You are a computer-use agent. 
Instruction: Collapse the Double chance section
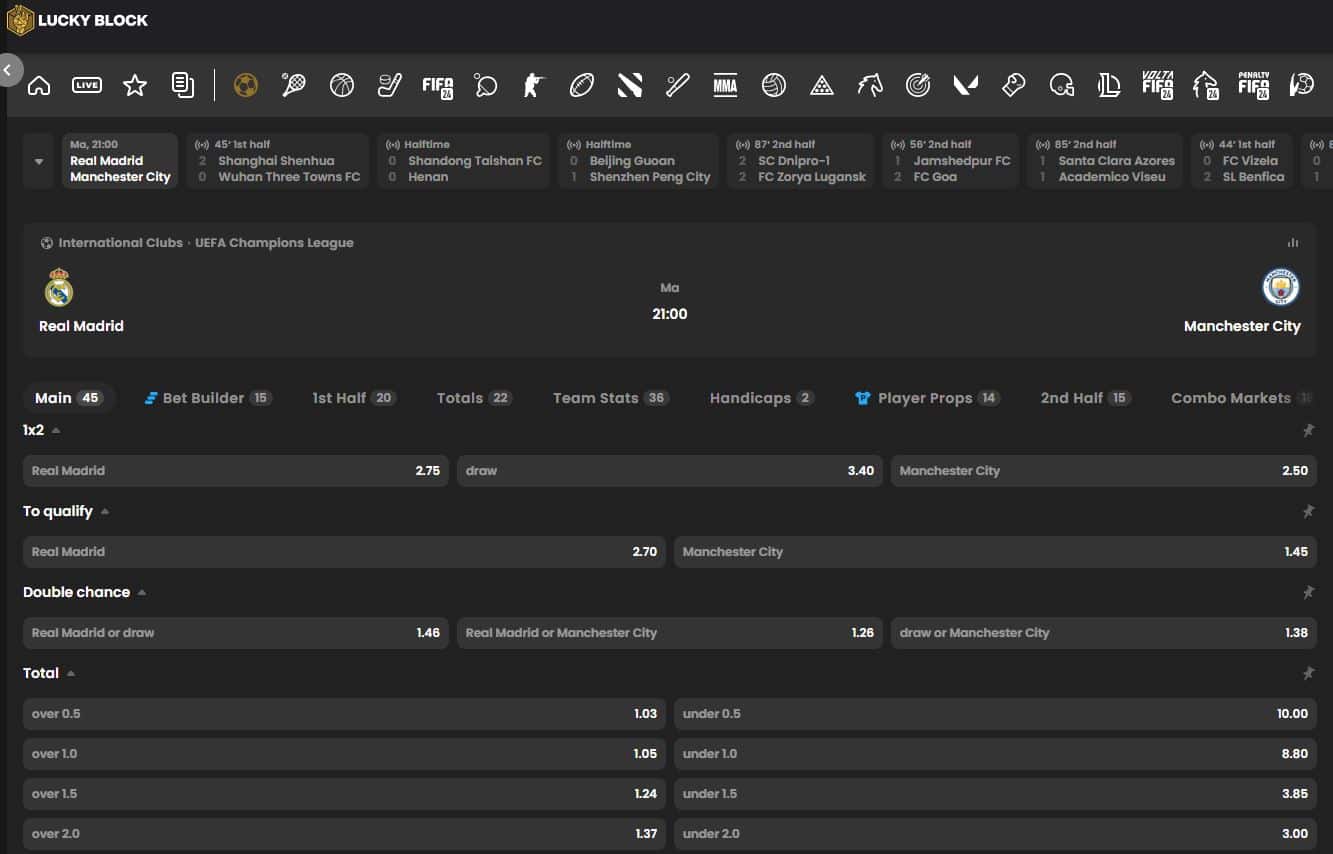142,592
